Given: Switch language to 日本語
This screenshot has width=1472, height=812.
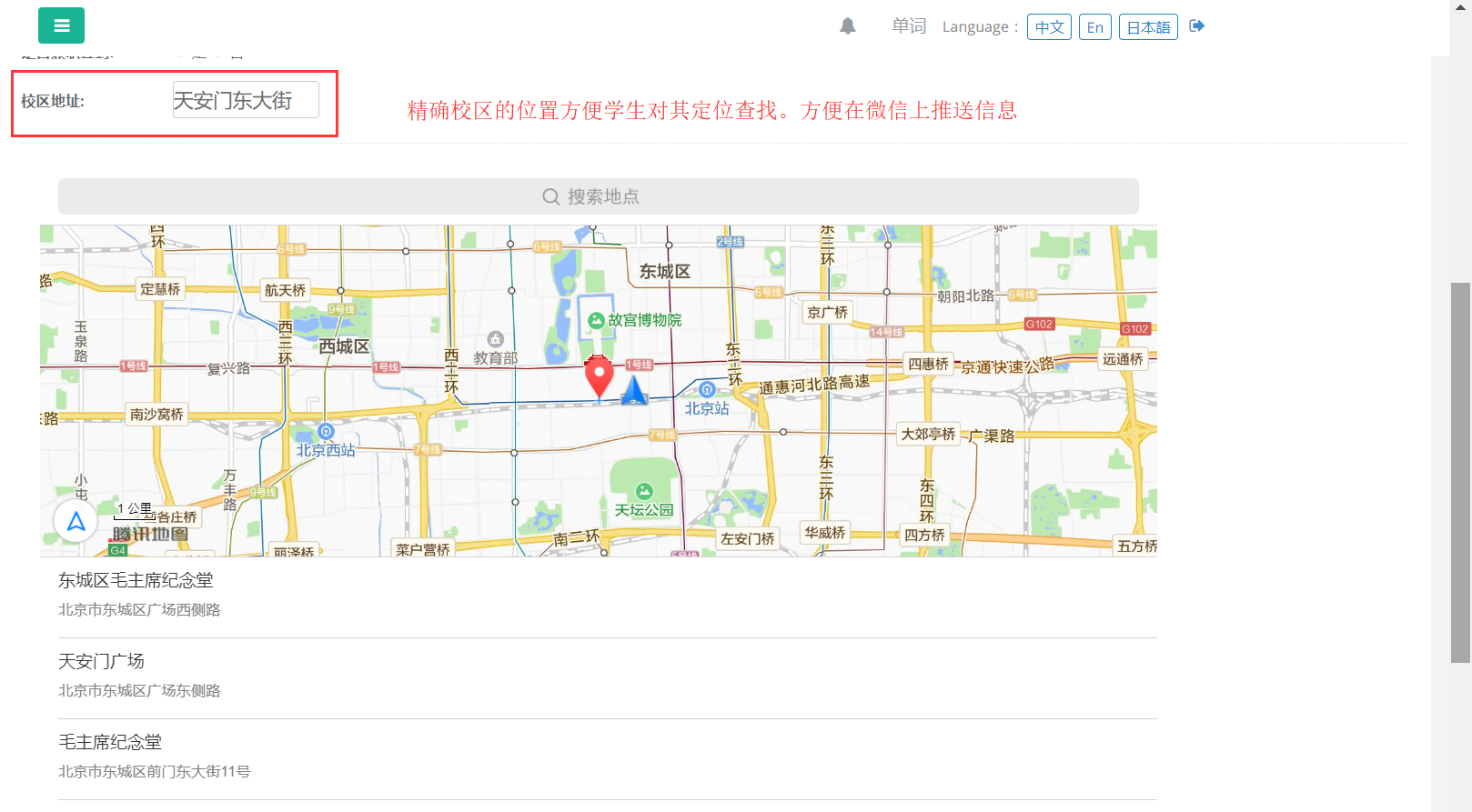Looking at the screenshot, I should (1148, 27).
